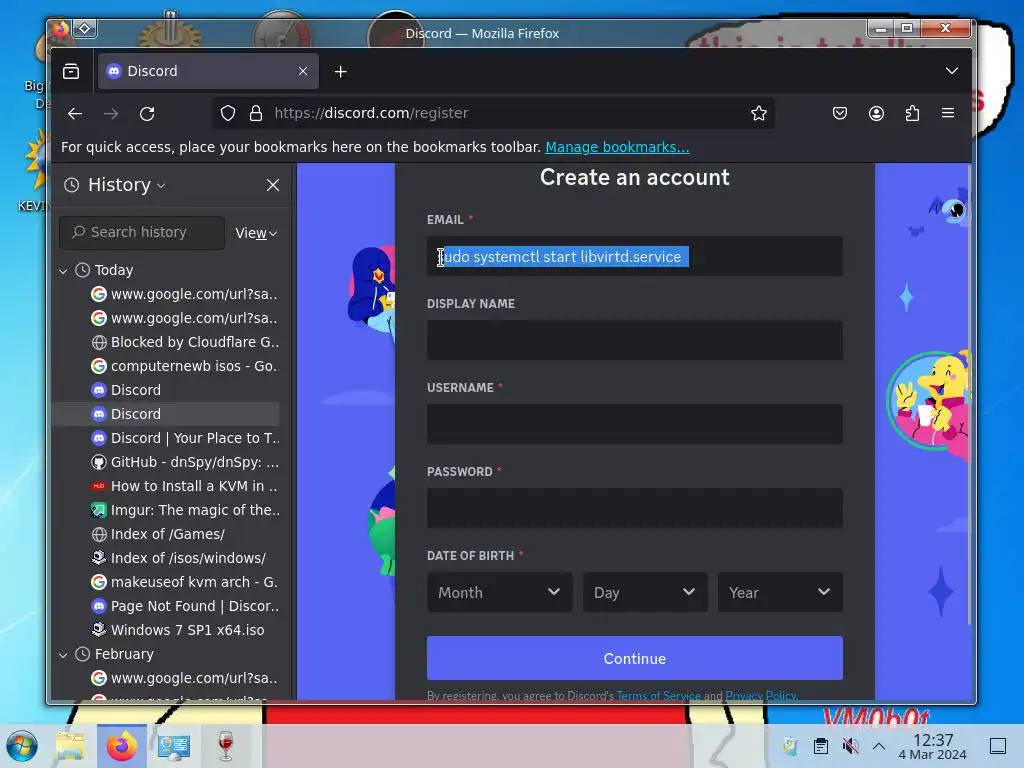Open the control panel taskbar icon
Viewport: 1024px width, 768px height.
tap(174, 746)
